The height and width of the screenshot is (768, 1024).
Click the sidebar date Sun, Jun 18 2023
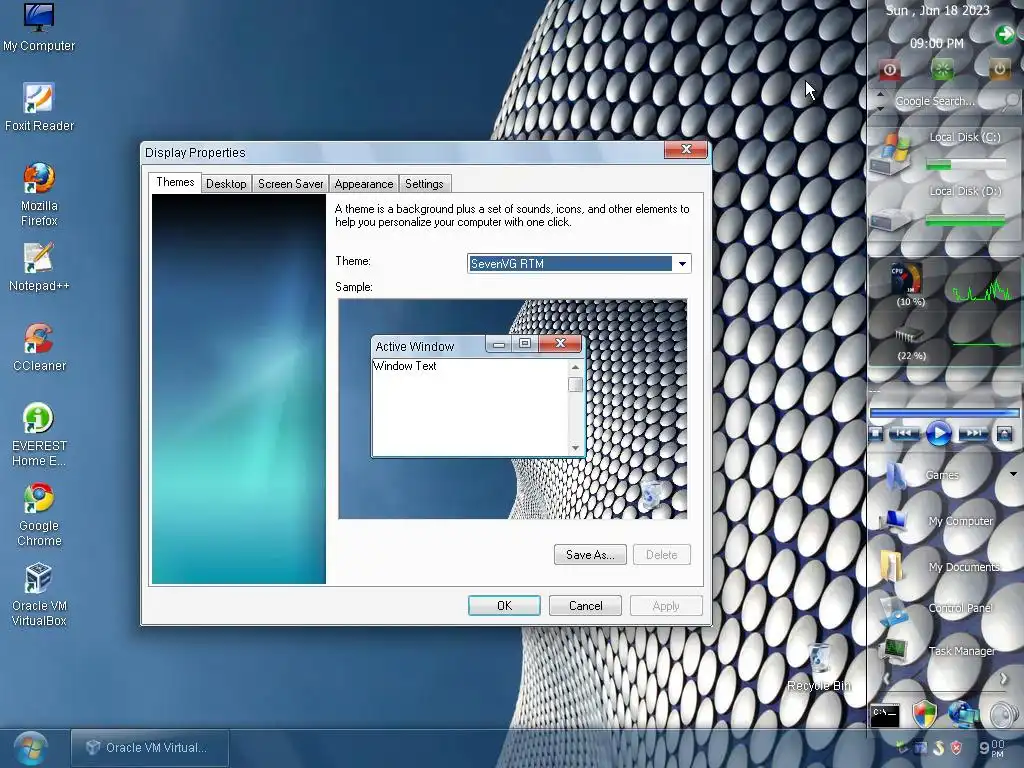tap(937, 10)
